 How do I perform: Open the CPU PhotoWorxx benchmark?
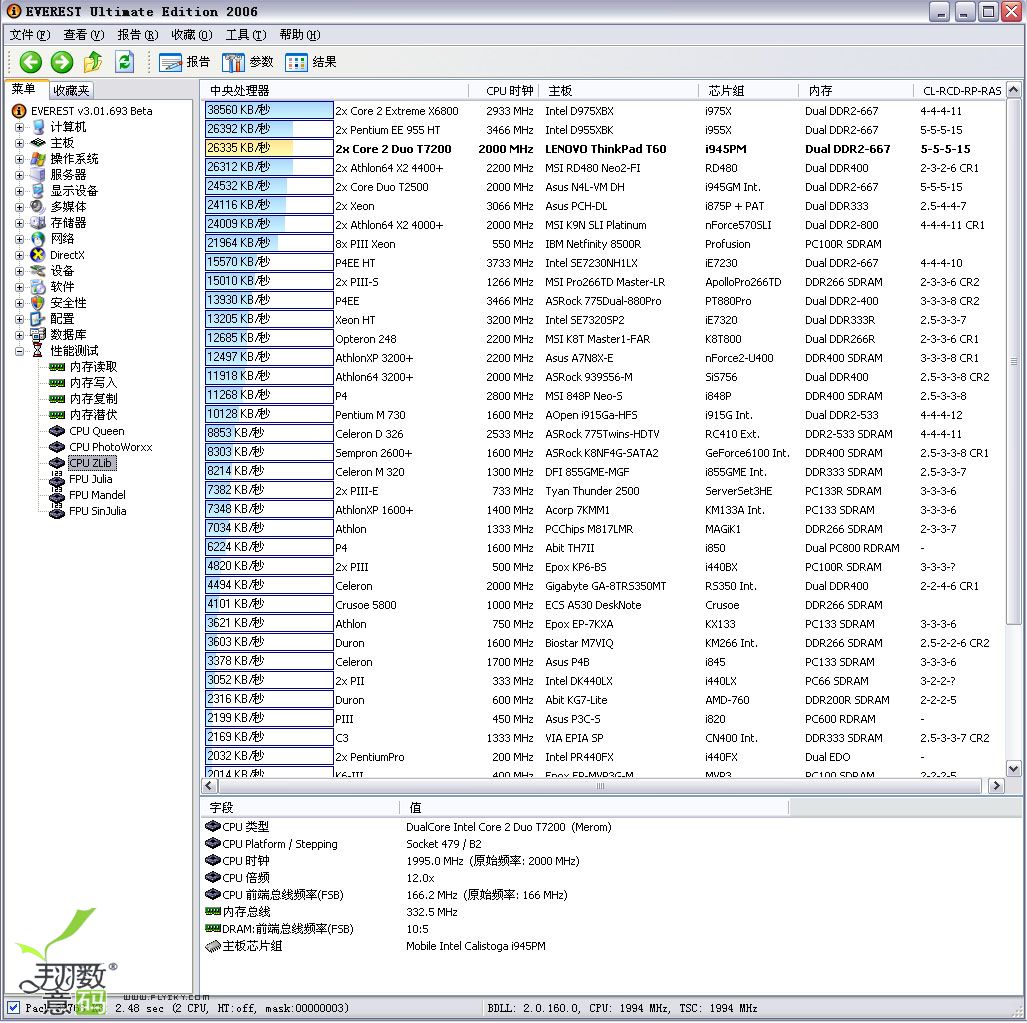110,447
